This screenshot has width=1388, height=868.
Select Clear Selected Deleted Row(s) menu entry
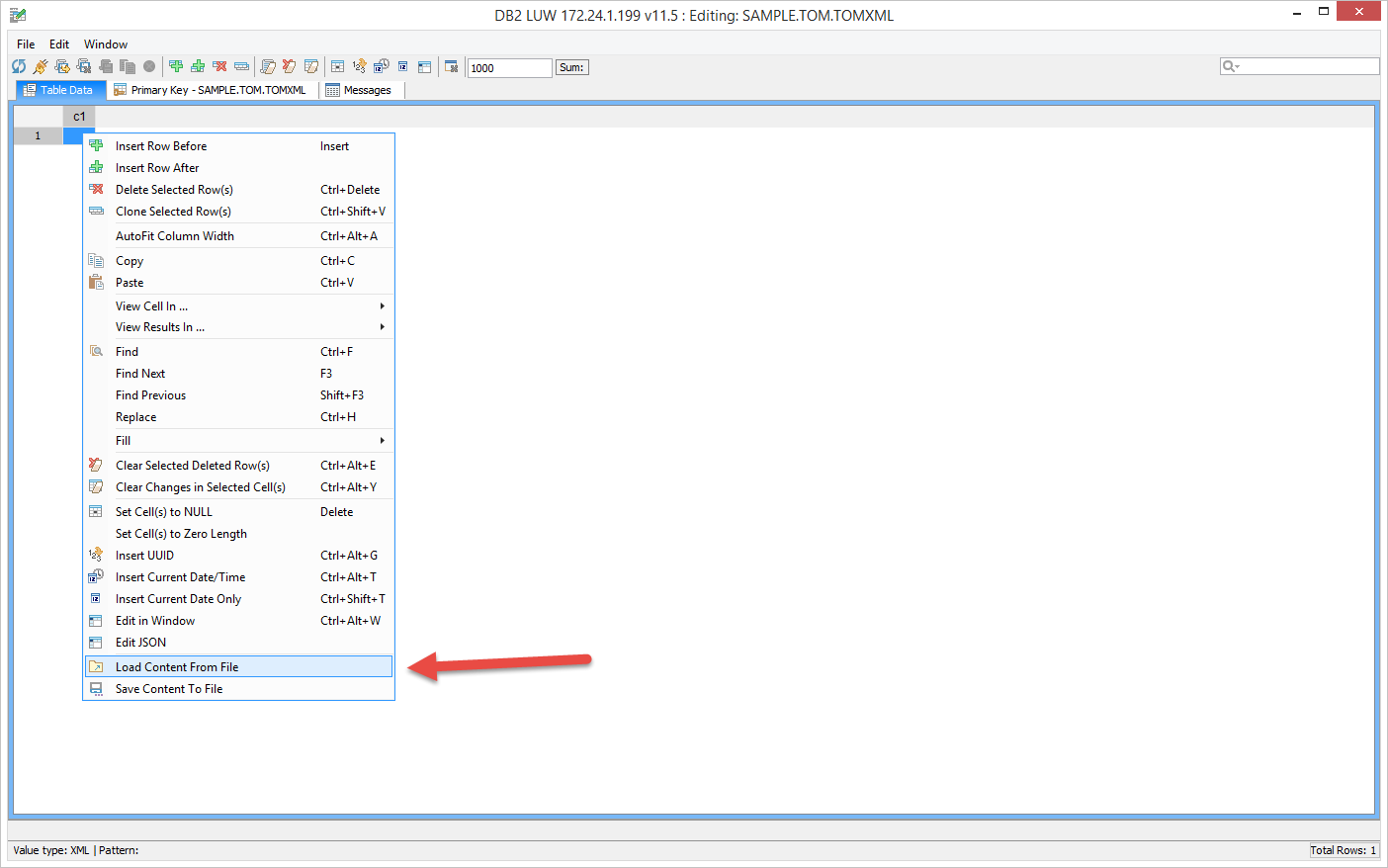[239, 466]
